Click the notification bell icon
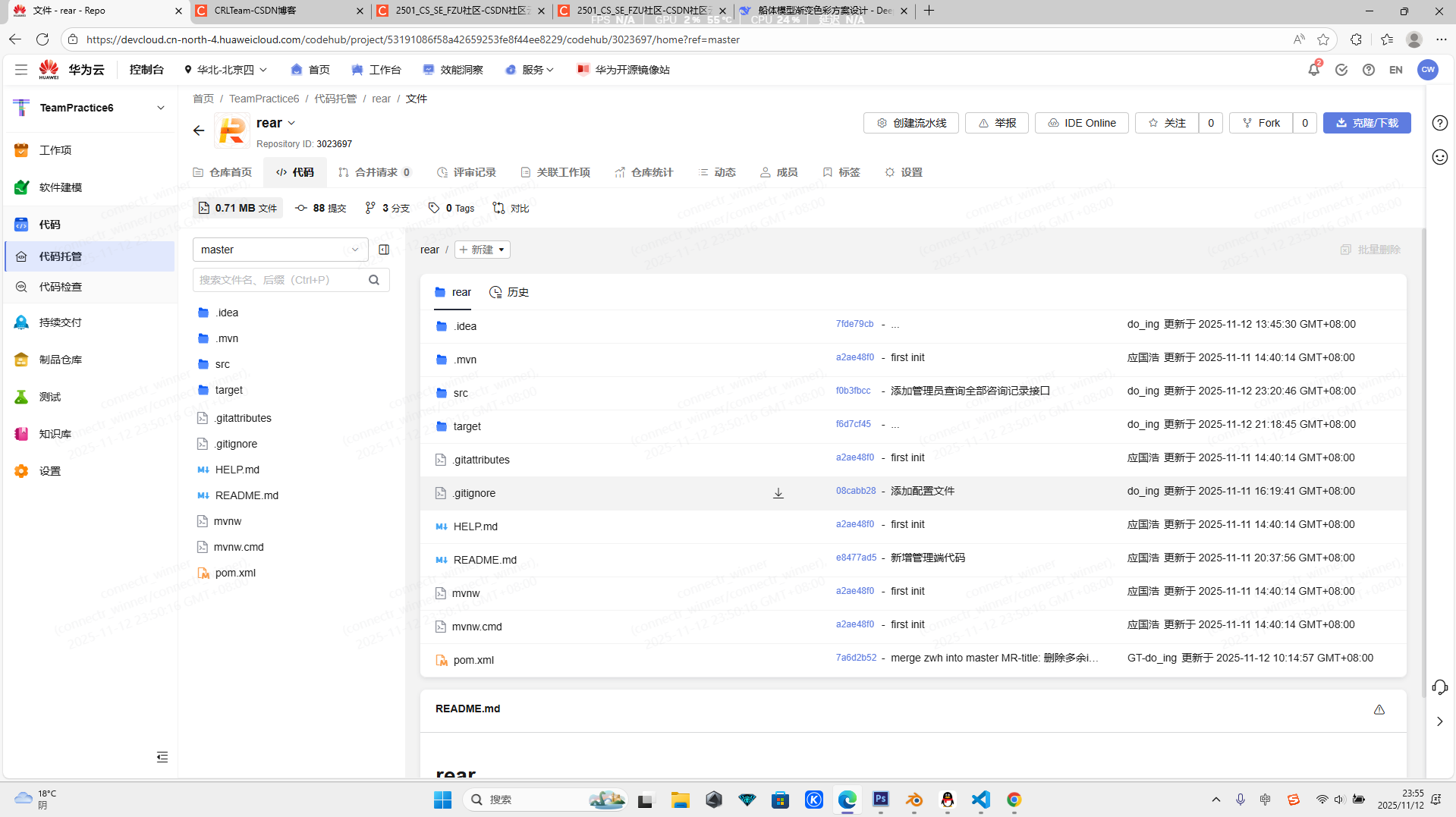 (x=1313, y=69)
